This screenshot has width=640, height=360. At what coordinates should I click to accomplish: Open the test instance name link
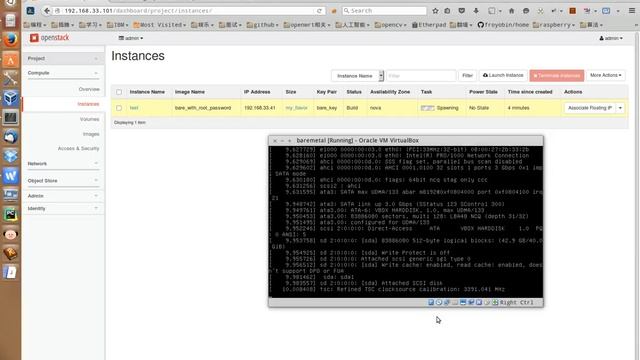(134, 108)
